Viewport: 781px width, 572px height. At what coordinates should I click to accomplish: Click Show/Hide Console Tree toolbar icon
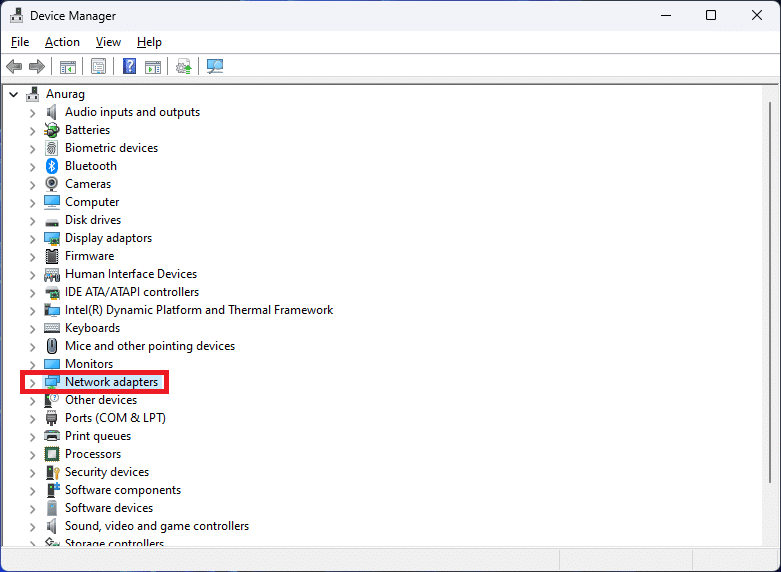click(x=68, y=67)
